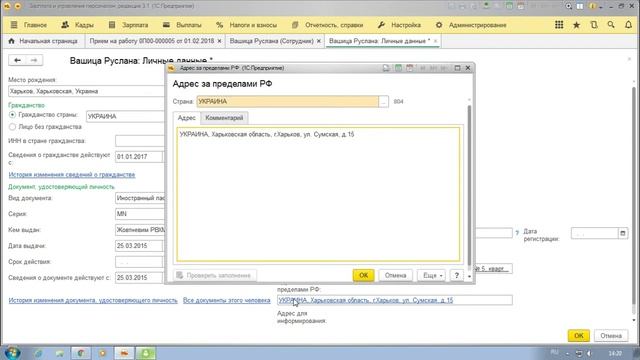Open favorites star icon
The width and height of the screenshot is (640, 360).
576,25
